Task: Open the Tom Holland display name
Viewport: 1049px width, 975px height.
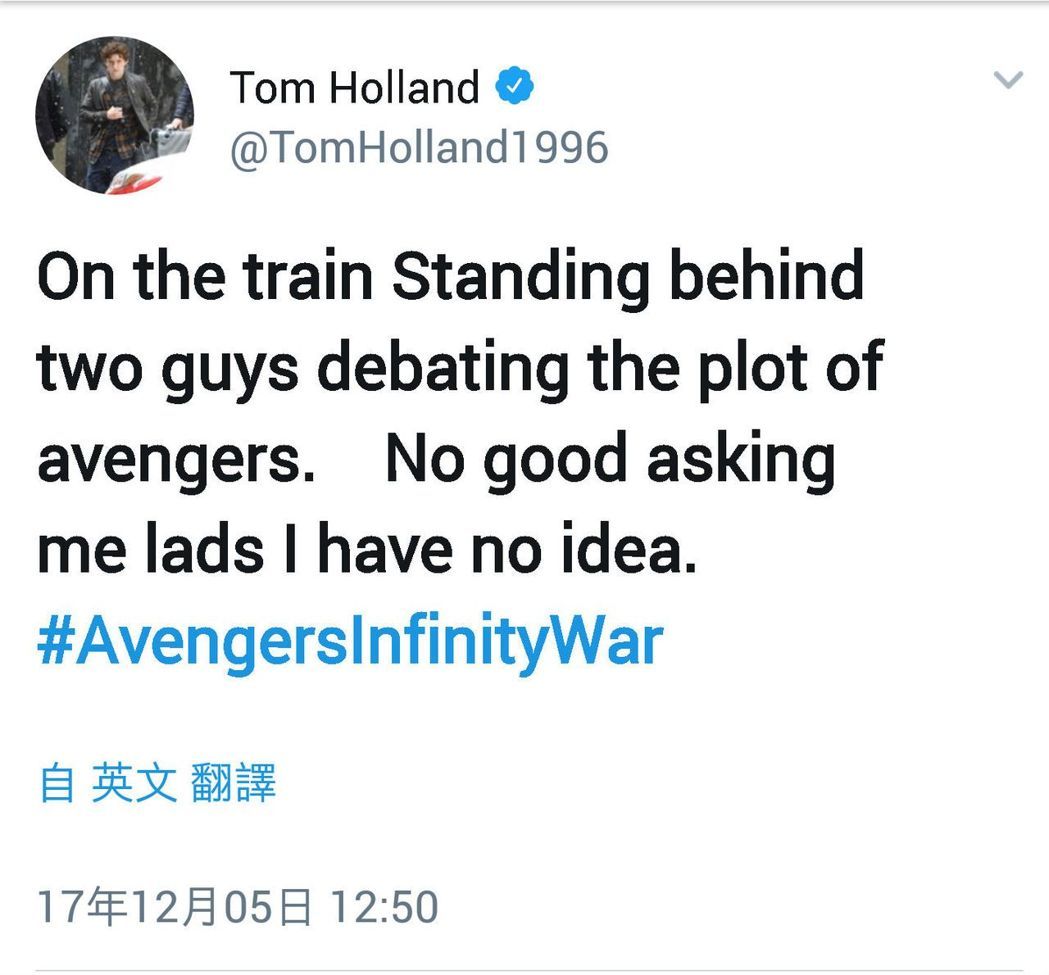Action: 355,87
